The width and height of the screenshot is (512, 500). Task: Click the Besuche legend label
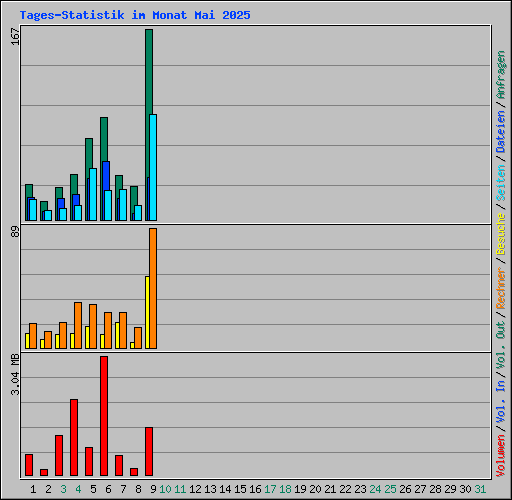pyautogui.click(x=501, y=234)
